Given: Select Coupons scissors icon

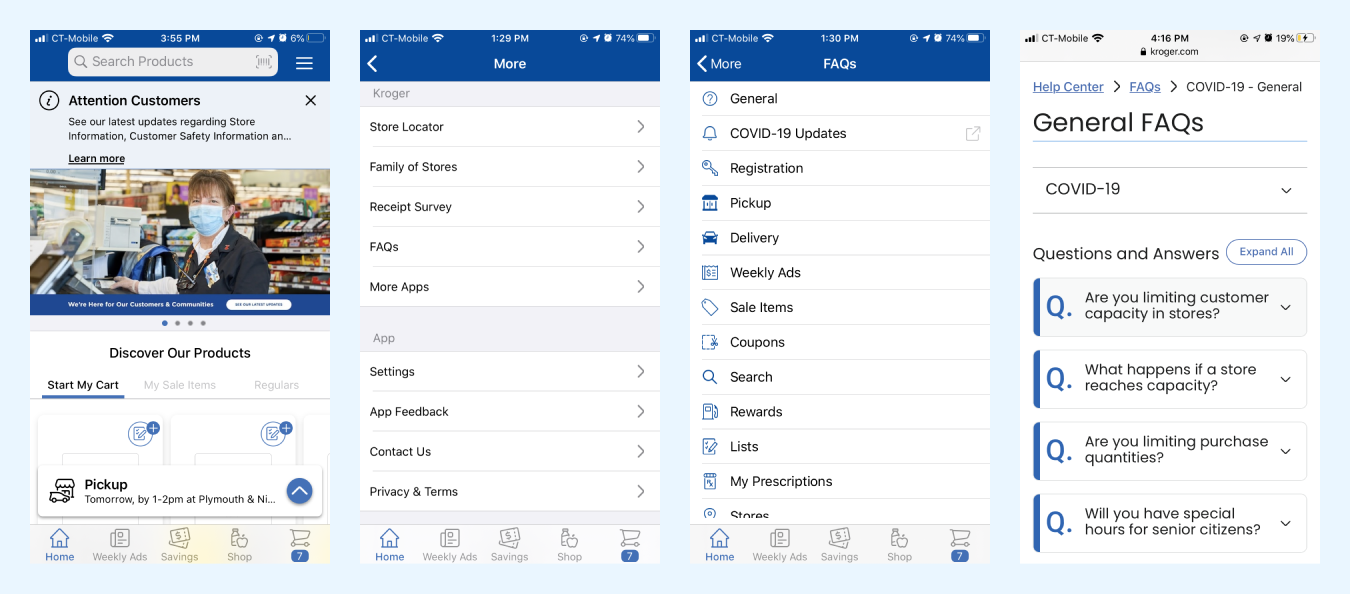Looking at the screenshot, I should pyautogui.click(x=710, y=342).
